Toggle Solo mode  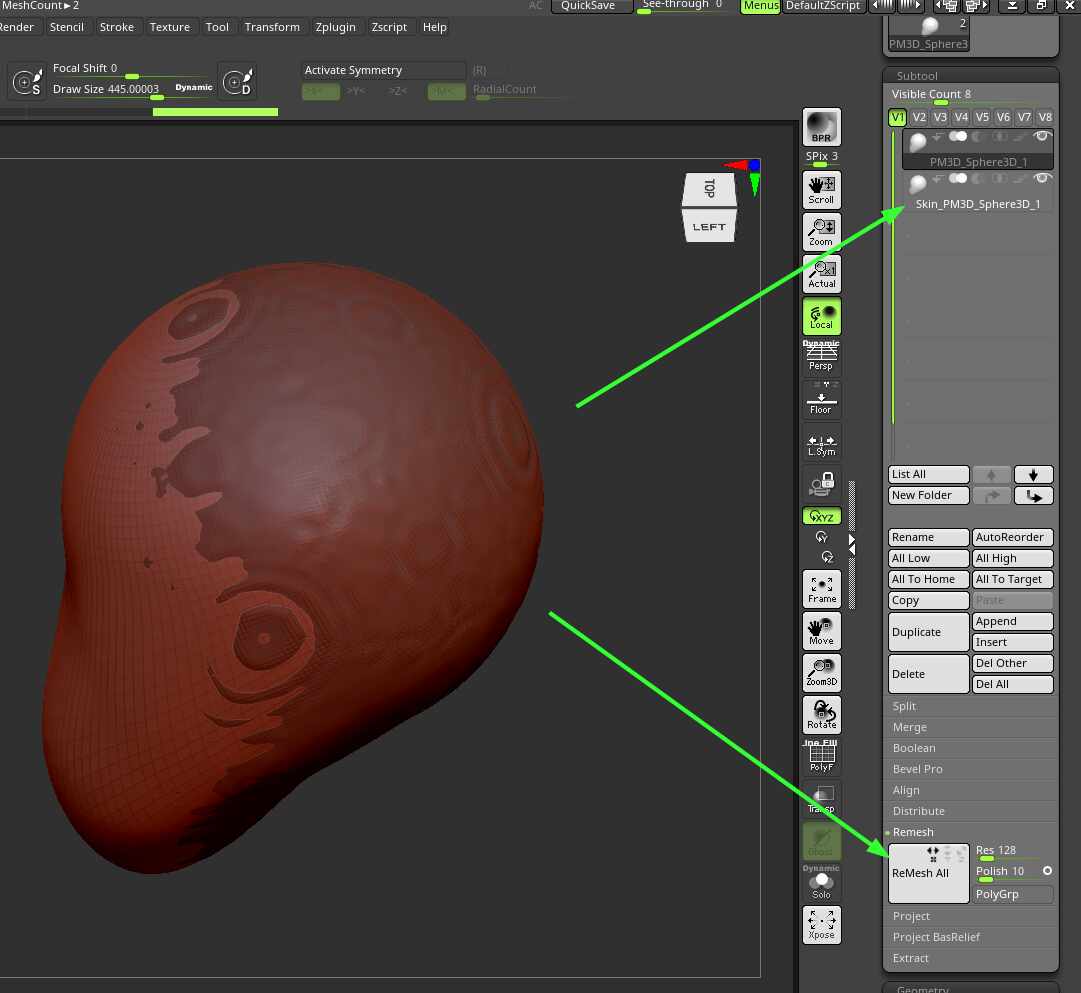click(x=821, y=884)
